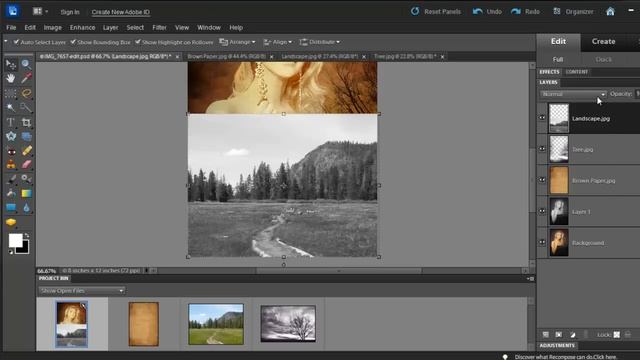Expand the tool options arrow left of Auto Select
The width and height of the screenshot is (640, 360).
click(x=6, y=42)
